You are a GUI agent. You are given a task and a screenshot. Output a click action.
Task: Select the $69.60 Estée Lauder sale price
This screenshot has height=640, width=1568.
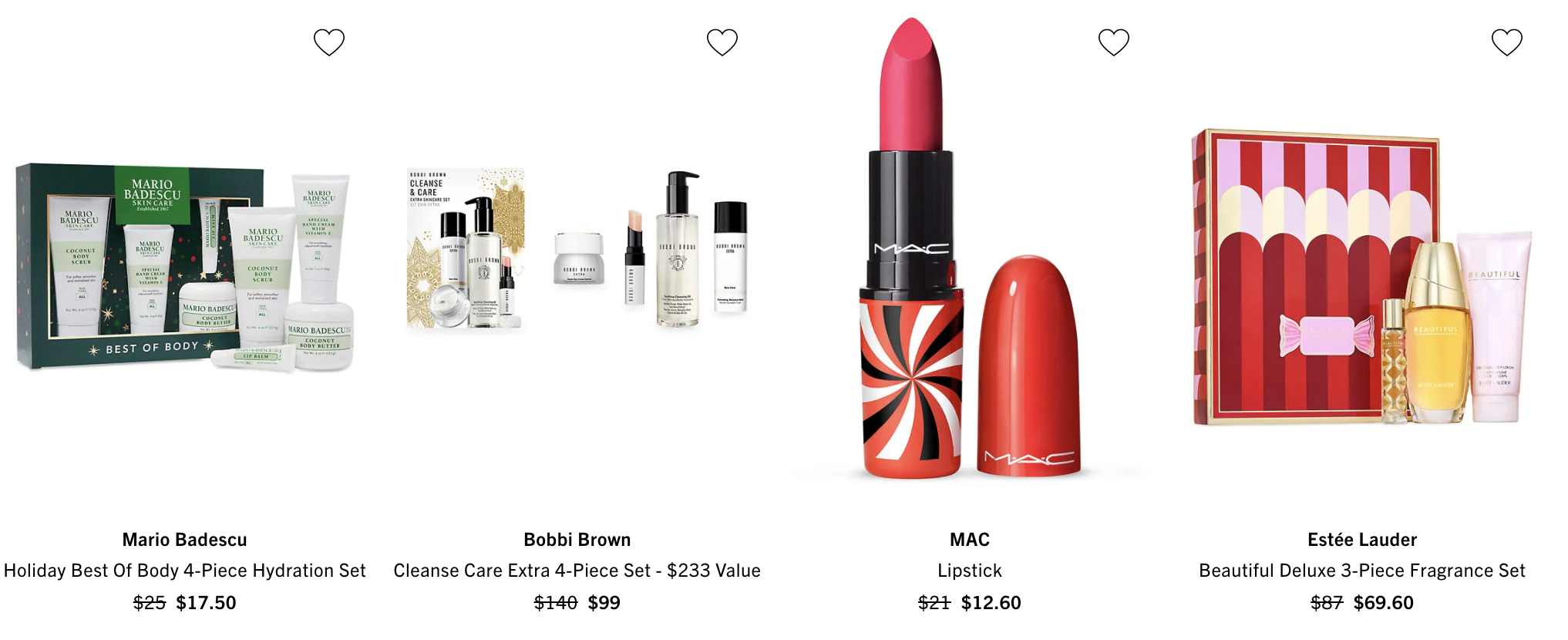pyautogui.click(x=1384, y=603)
